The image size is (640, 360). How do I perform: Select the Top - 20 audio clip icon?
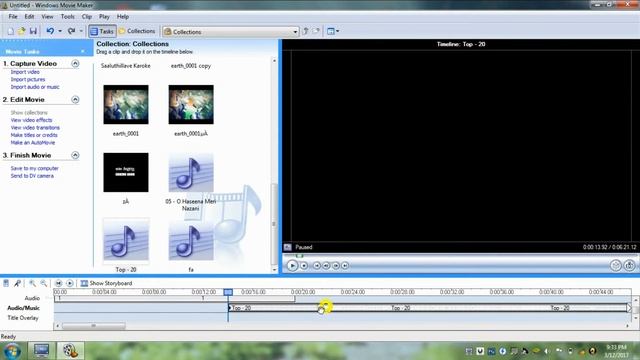pyautogui.click(x=126, y=241)
